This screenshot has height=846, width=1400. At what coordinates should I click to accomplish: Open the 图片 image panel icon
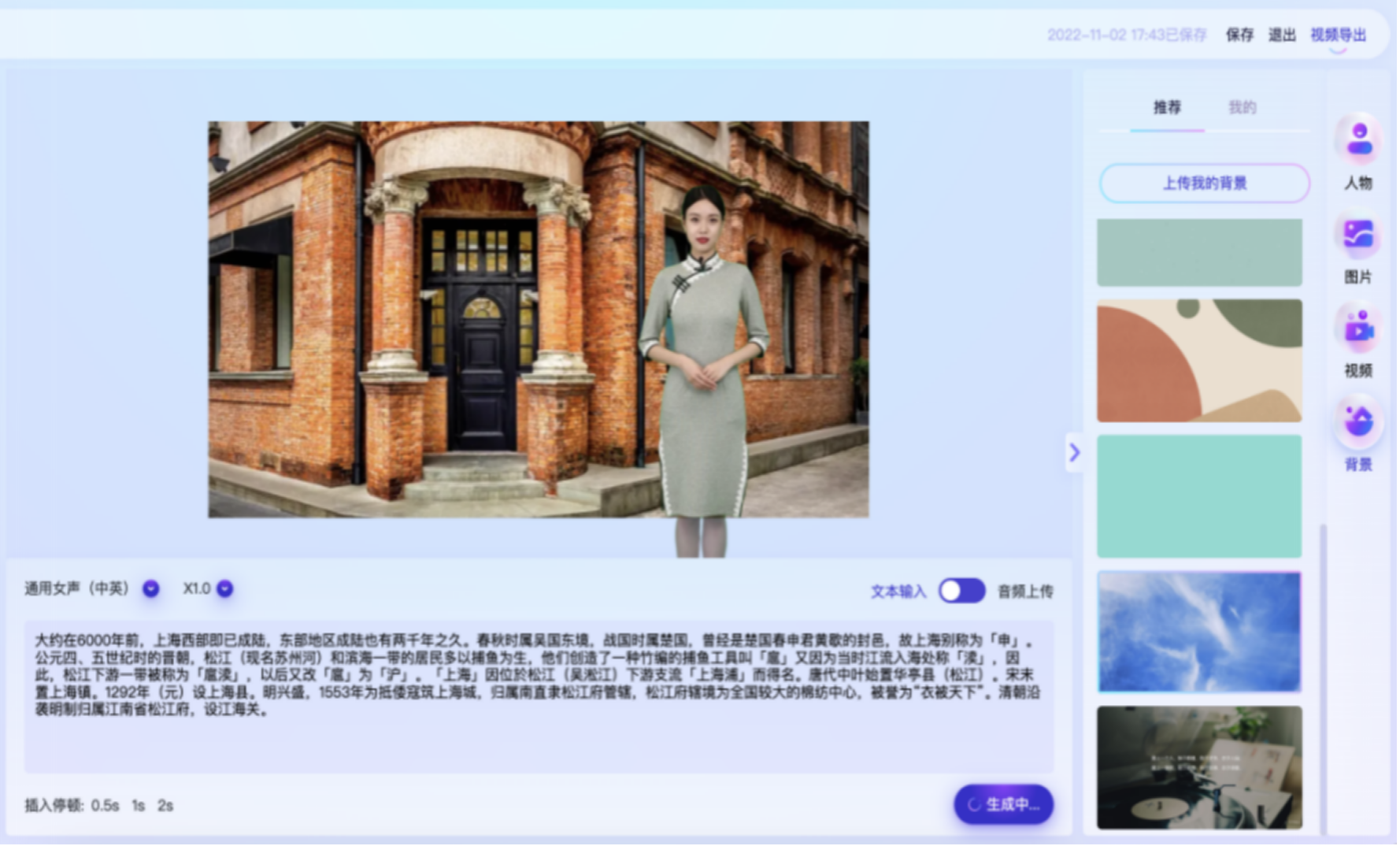1358,235
